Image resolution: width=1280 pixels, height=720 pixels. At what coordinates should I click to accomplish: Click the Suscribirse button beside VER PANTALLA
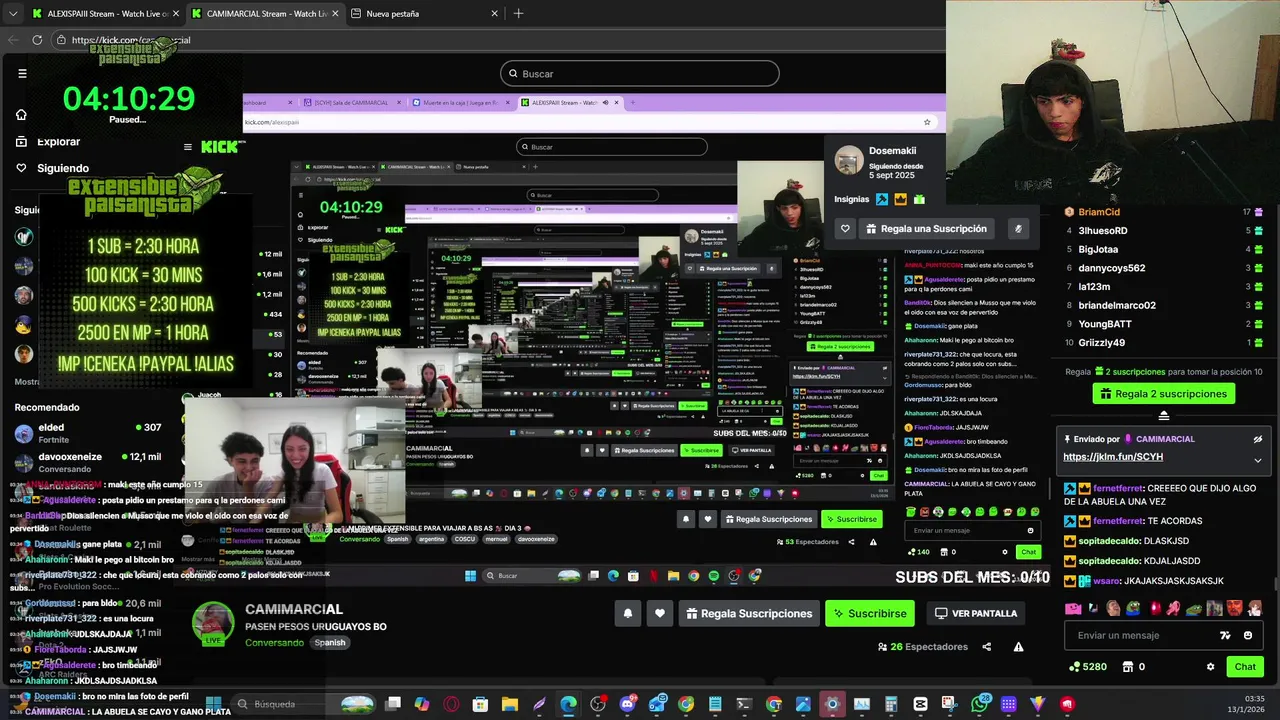(870, 613)
